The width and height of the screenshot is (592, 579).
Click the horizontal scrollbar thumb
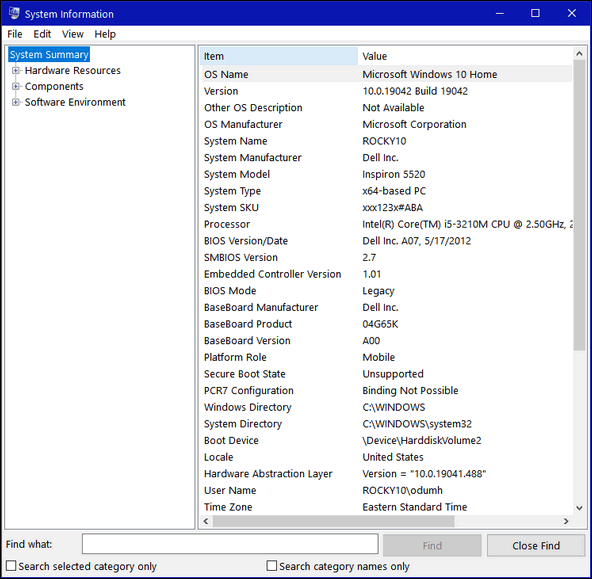coord(333,521)
